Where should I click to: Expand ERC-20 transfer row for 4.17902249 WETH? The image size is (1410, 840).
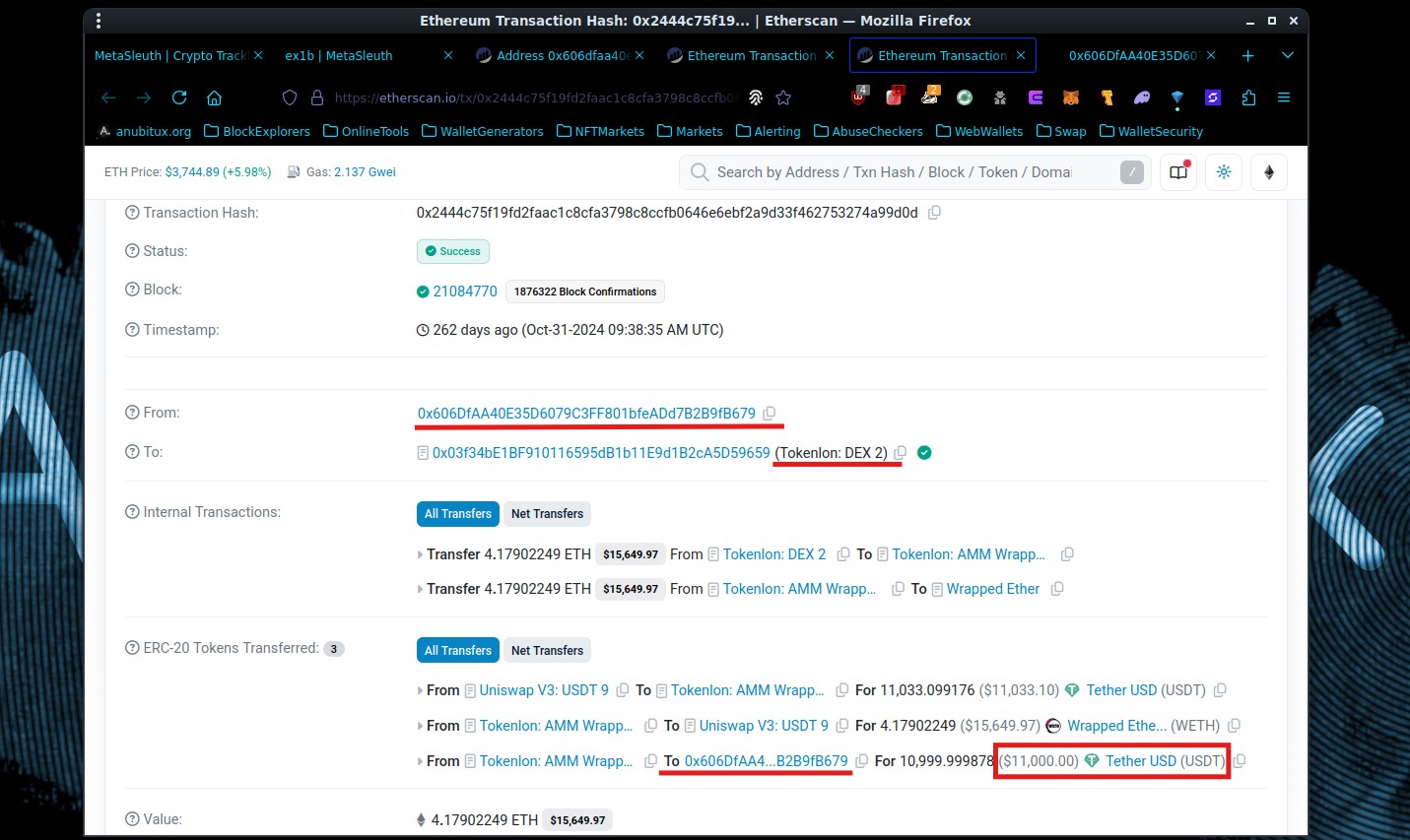click(421, 727)
